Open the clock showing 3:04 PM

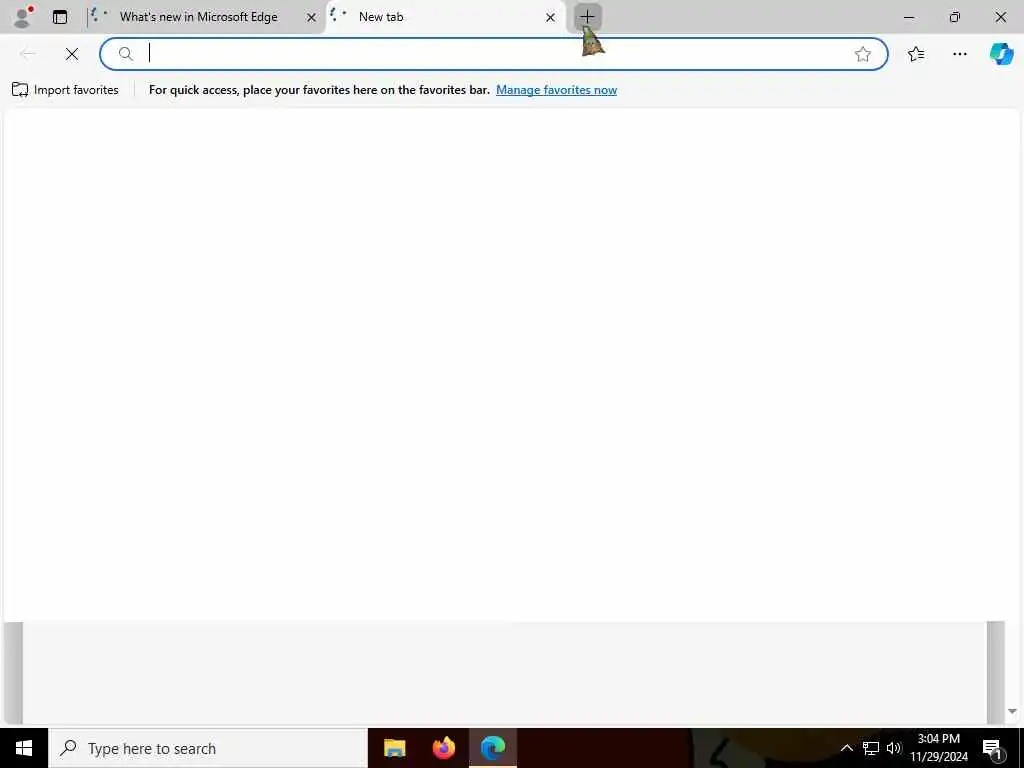pyautogui.click(x=939, y=748)
